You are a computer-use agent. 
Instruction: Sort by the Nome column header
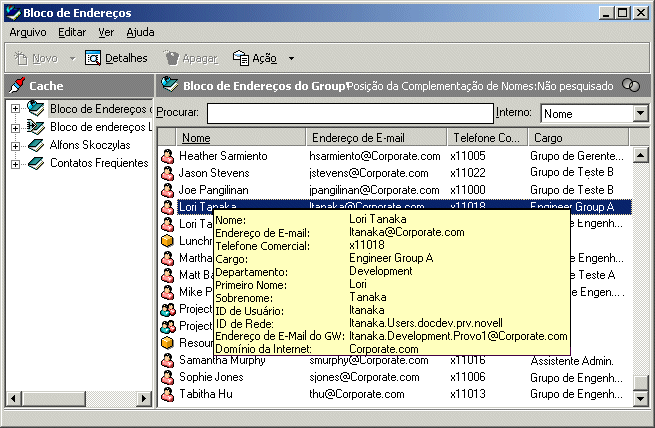tap(197, 137)
